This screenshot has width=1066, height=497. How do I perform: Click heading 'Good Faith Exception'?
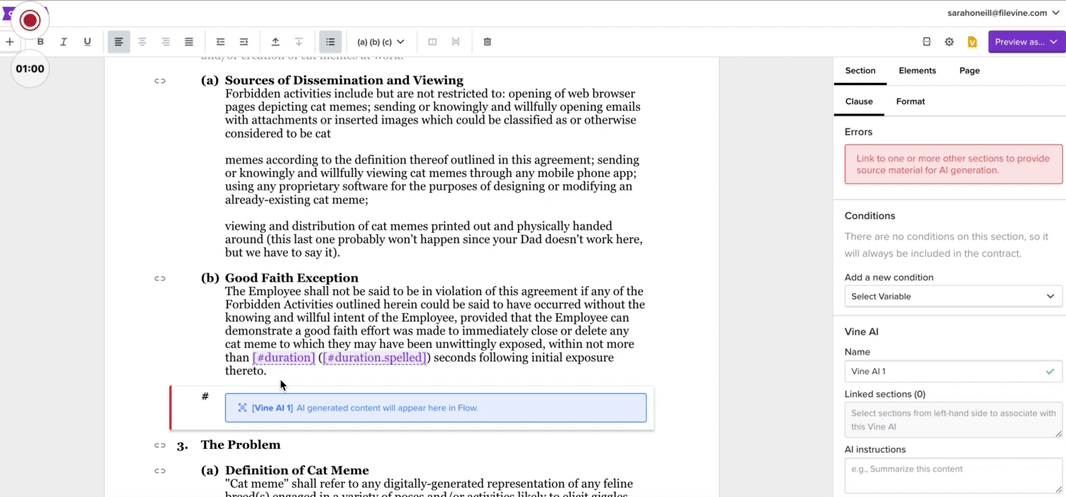pyautogui.click(x=291, y=278)
